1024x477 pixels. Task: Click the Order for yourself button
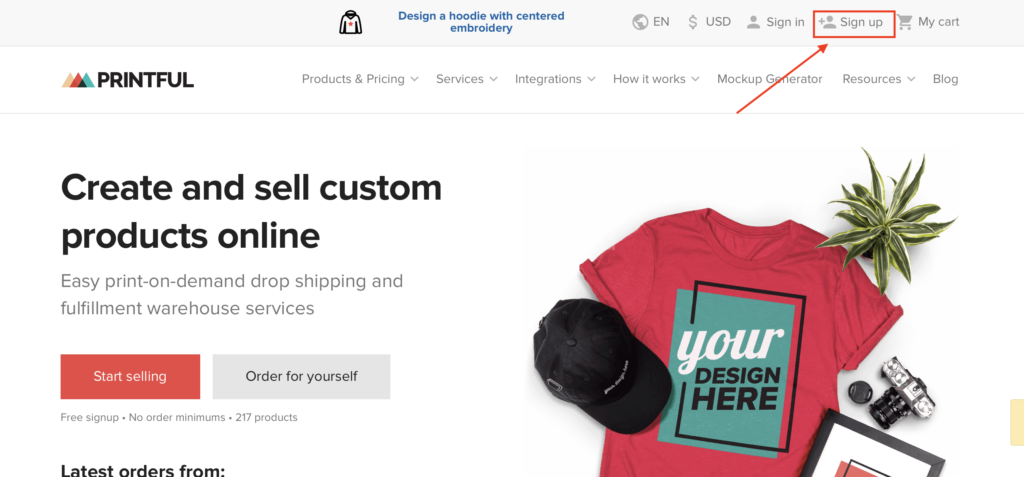click(x=301, y=377)
